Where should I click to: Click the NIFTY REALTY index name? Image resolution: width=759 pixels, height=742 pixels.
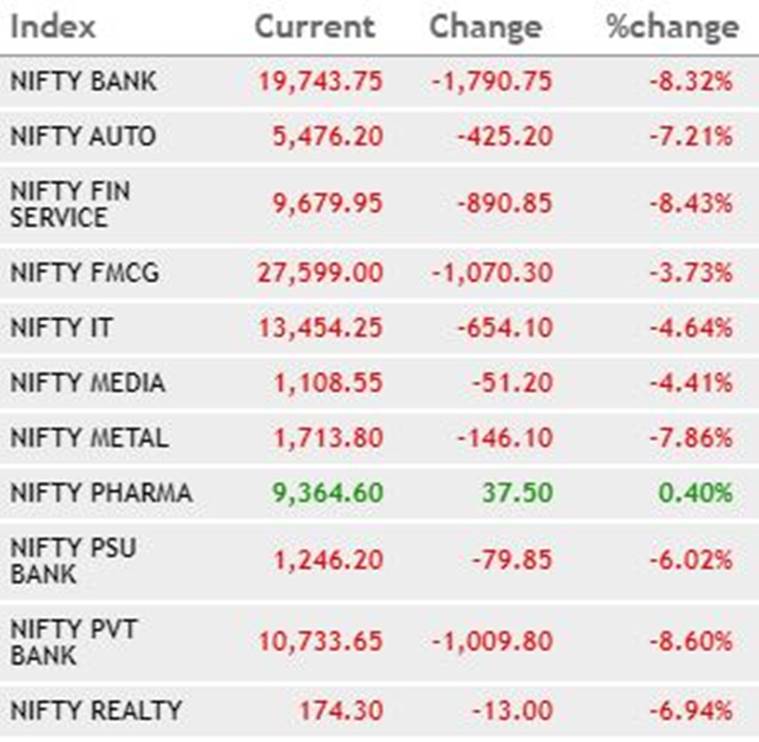(96, 711)
